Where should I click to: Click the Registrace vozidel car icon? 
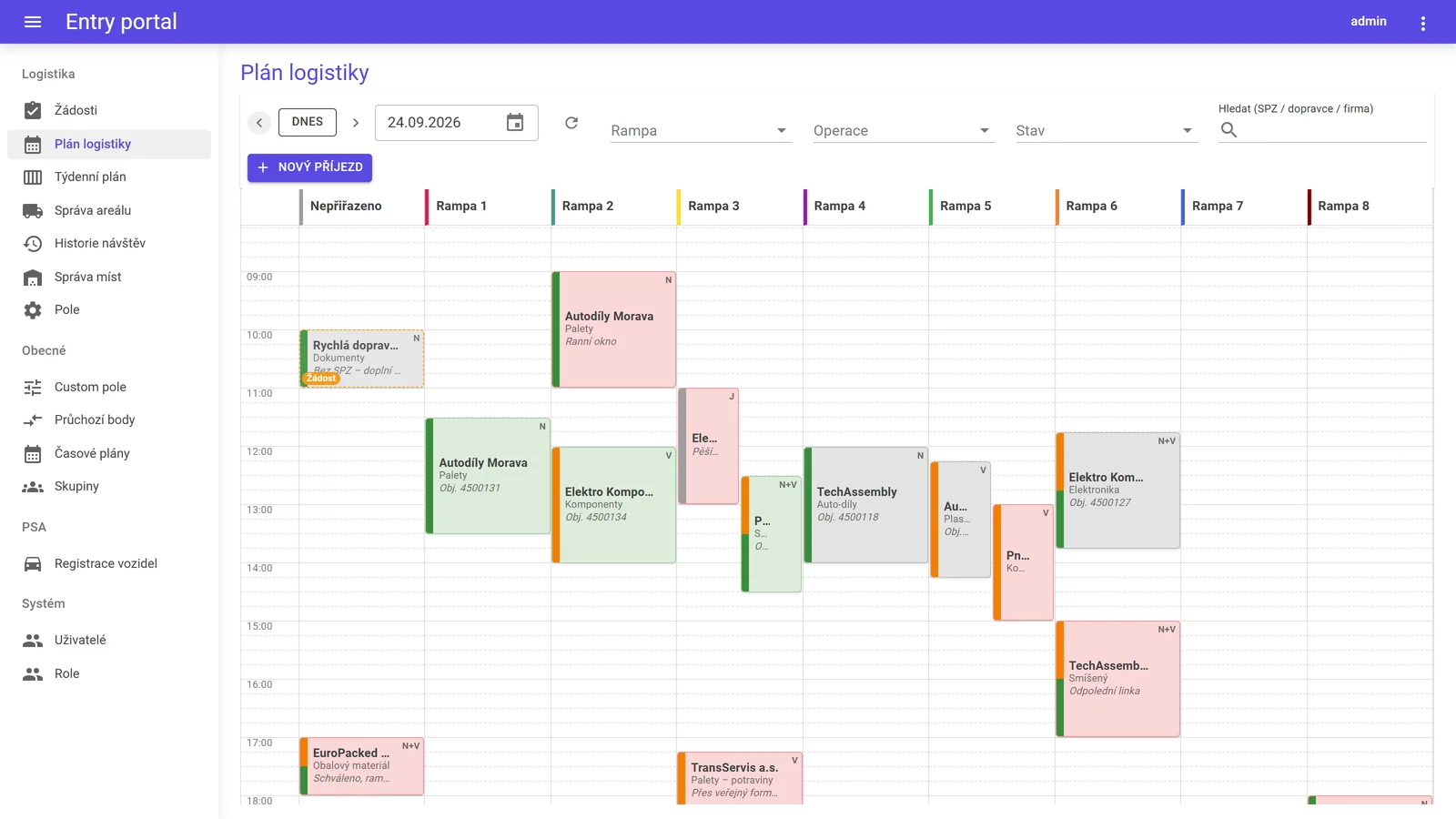[x=33, y=563]
